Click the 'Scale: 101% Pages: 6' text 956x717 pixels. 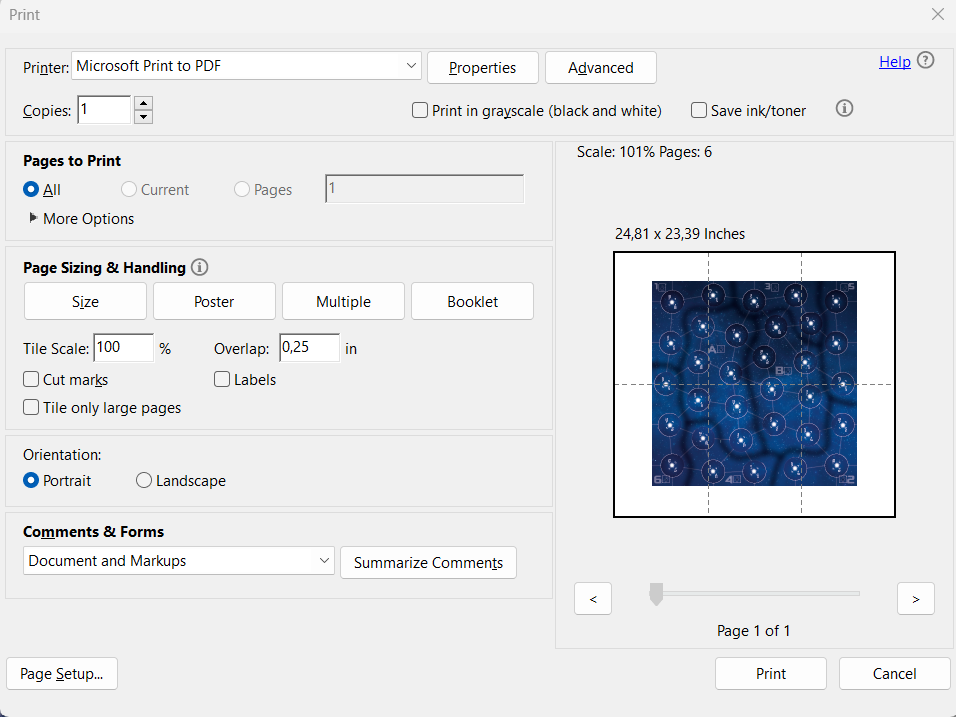click(x=644, y=152)
